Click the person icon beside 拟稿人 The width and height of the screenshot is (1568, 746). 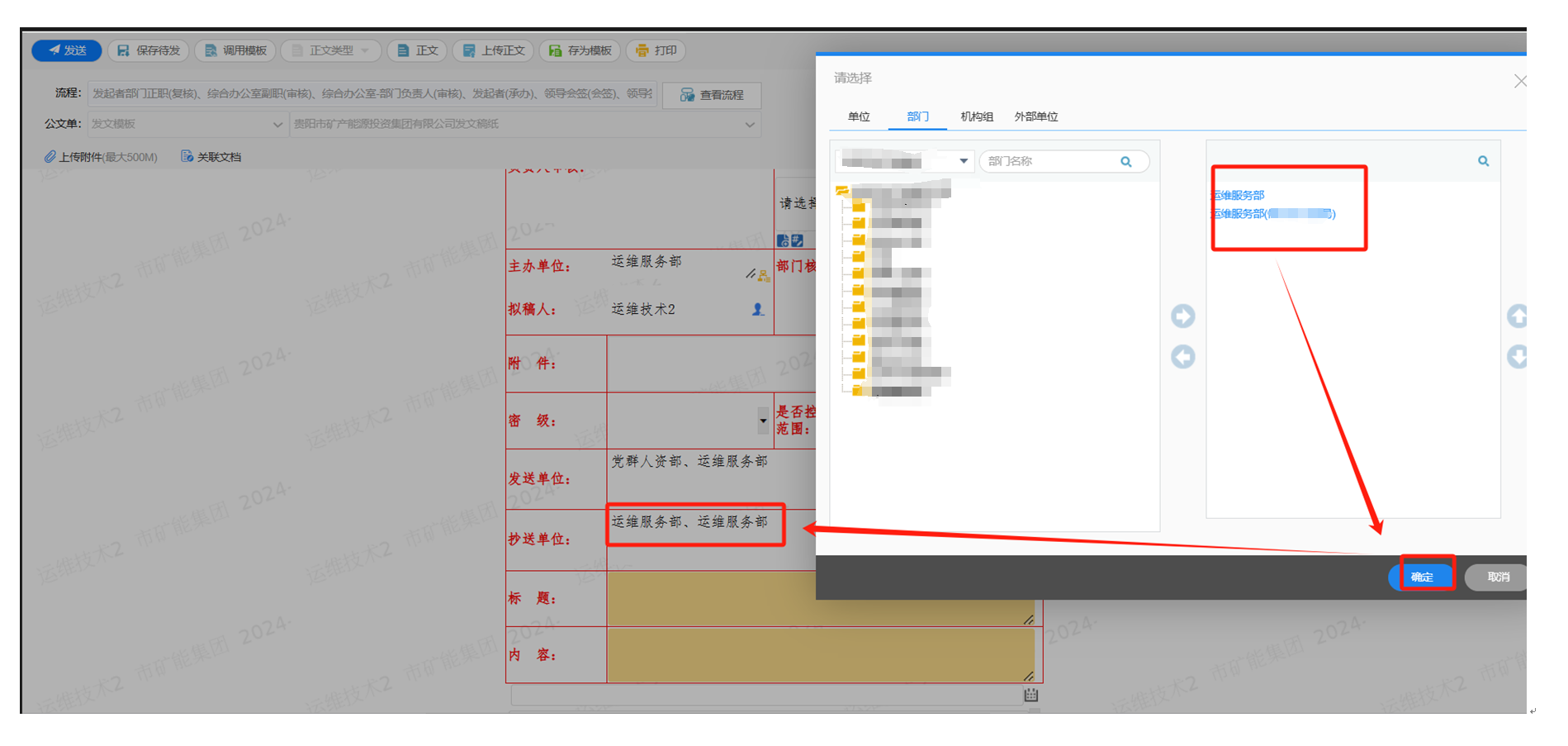click(x=757, y=309)
